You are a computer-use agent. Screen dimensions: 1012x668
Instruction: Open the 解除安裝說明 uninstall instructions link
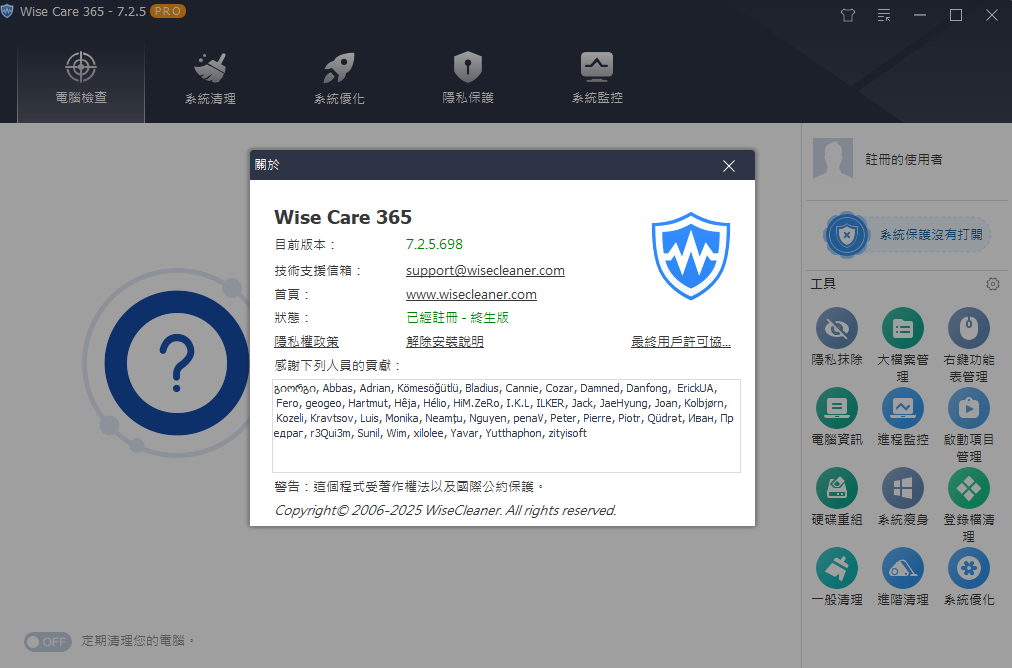click(x=445, y=341)
